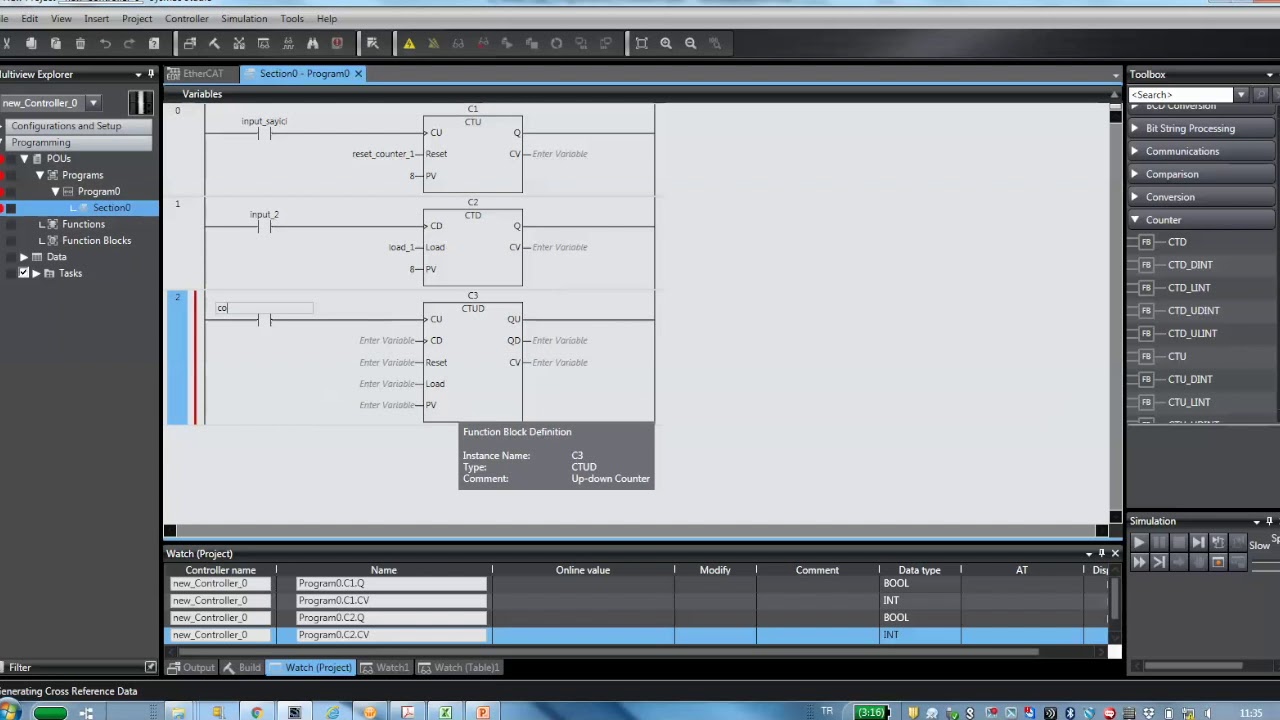The image size is (1280, 720).
Task: Click the simulation Stop button
Action: tap(1178, 542)
